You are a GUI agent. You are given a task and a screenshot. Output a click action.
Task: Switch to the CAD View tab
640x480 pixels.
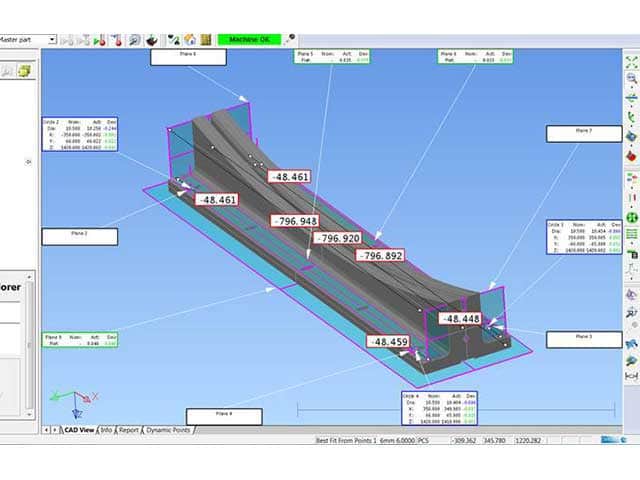(x=79, y=430)
